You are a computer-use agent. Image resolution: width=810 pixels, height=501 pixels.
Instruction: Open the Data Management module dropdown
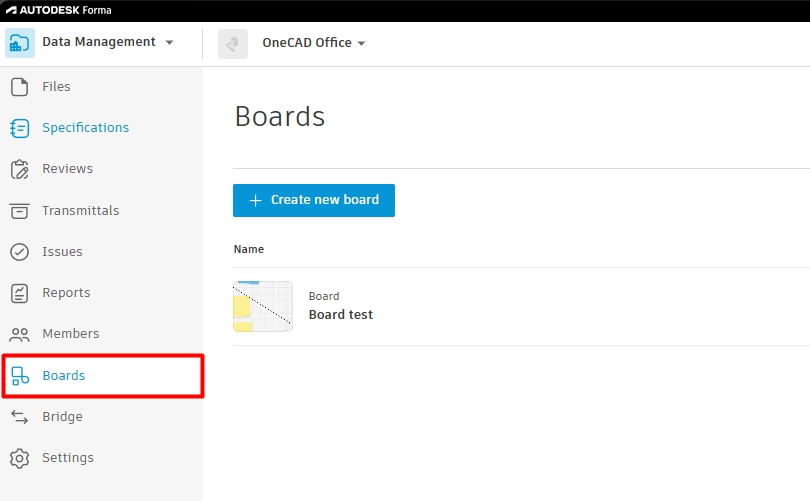169,42
